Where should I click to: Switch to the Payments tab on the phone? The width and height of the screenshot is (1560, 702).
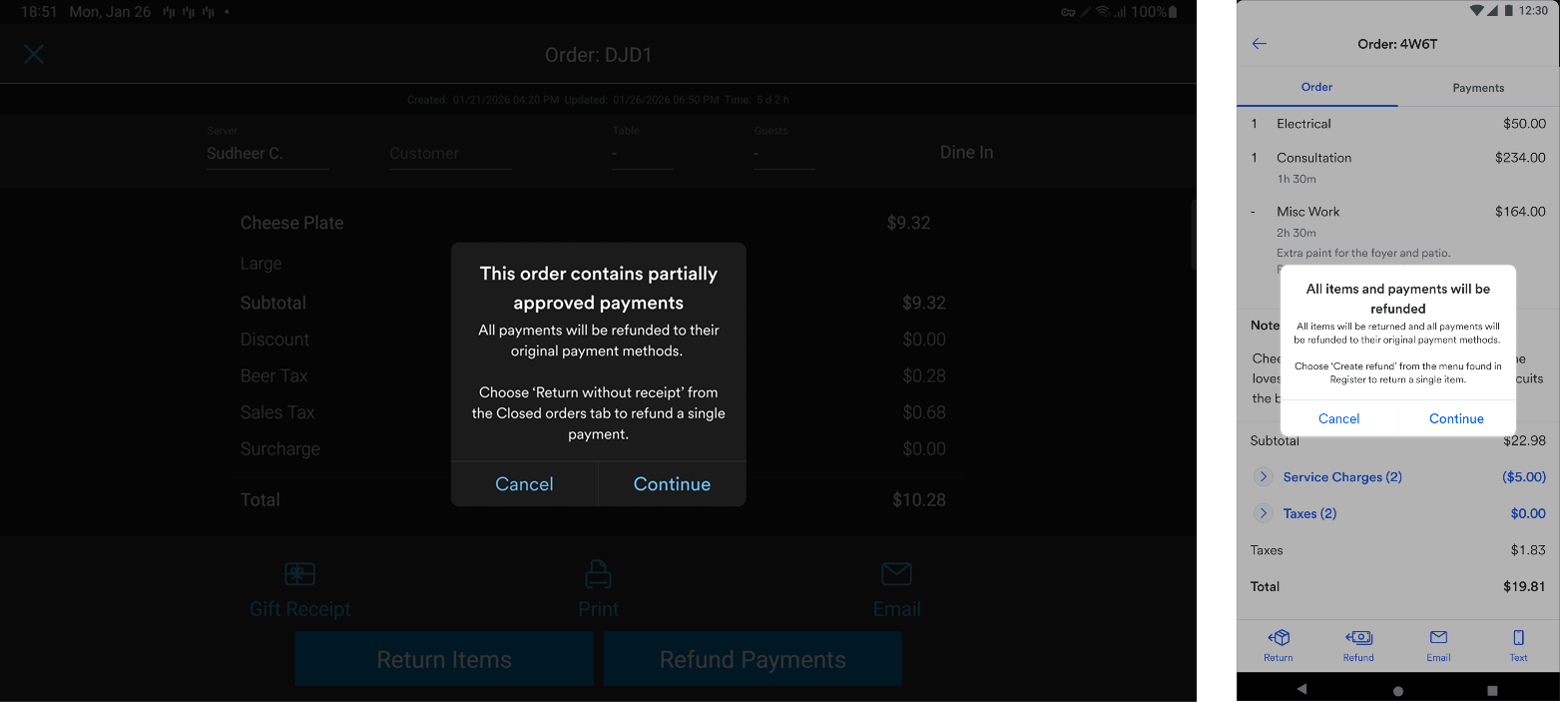[1478, 87]
